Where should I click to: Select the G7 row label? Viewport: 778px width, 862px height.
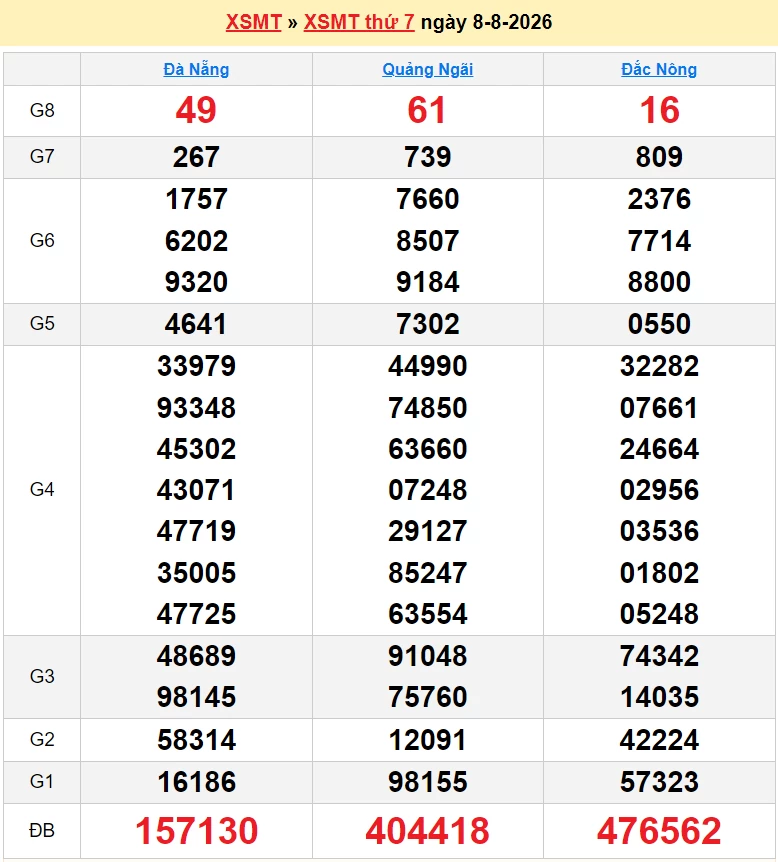(42, 157)
